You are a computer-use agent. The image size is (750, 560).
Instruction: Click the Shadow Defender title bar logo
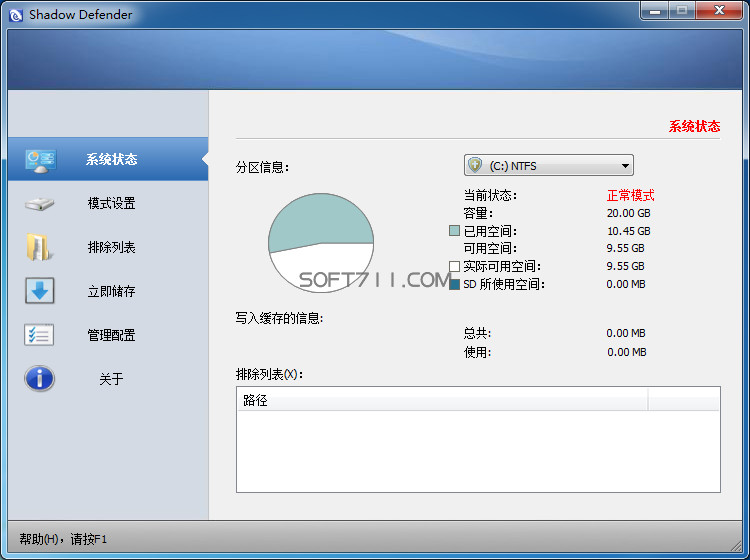click(x=16, y=15)
